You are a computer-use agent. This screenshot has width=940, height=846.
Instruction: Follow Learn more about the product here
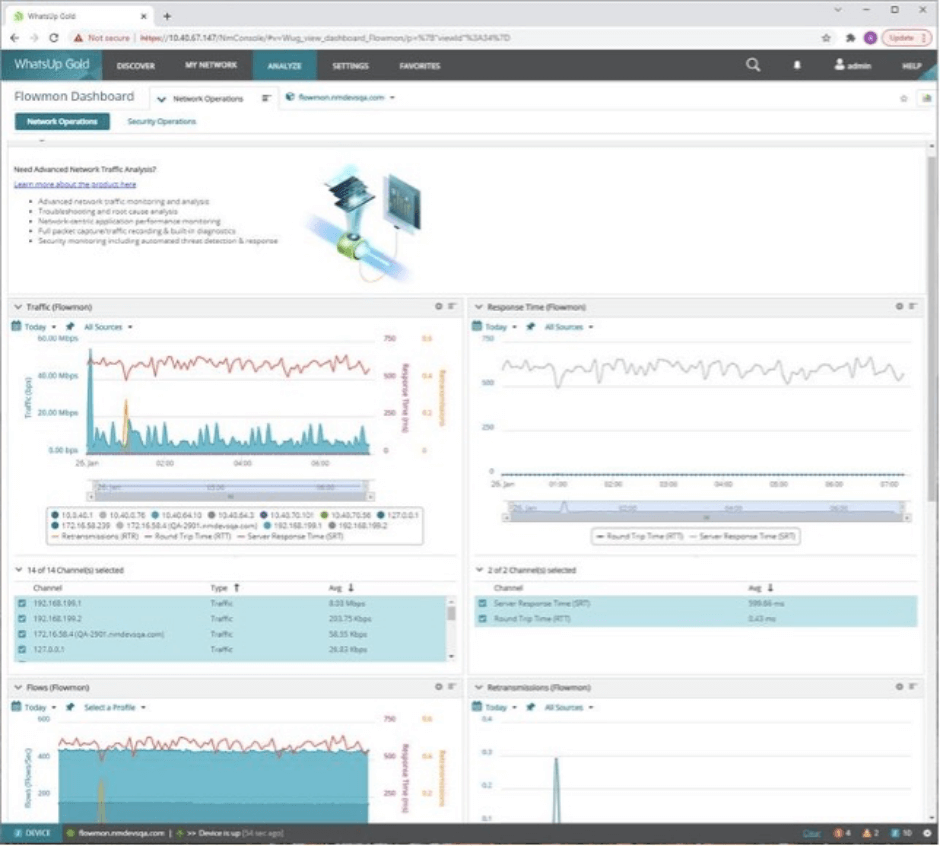75,184
